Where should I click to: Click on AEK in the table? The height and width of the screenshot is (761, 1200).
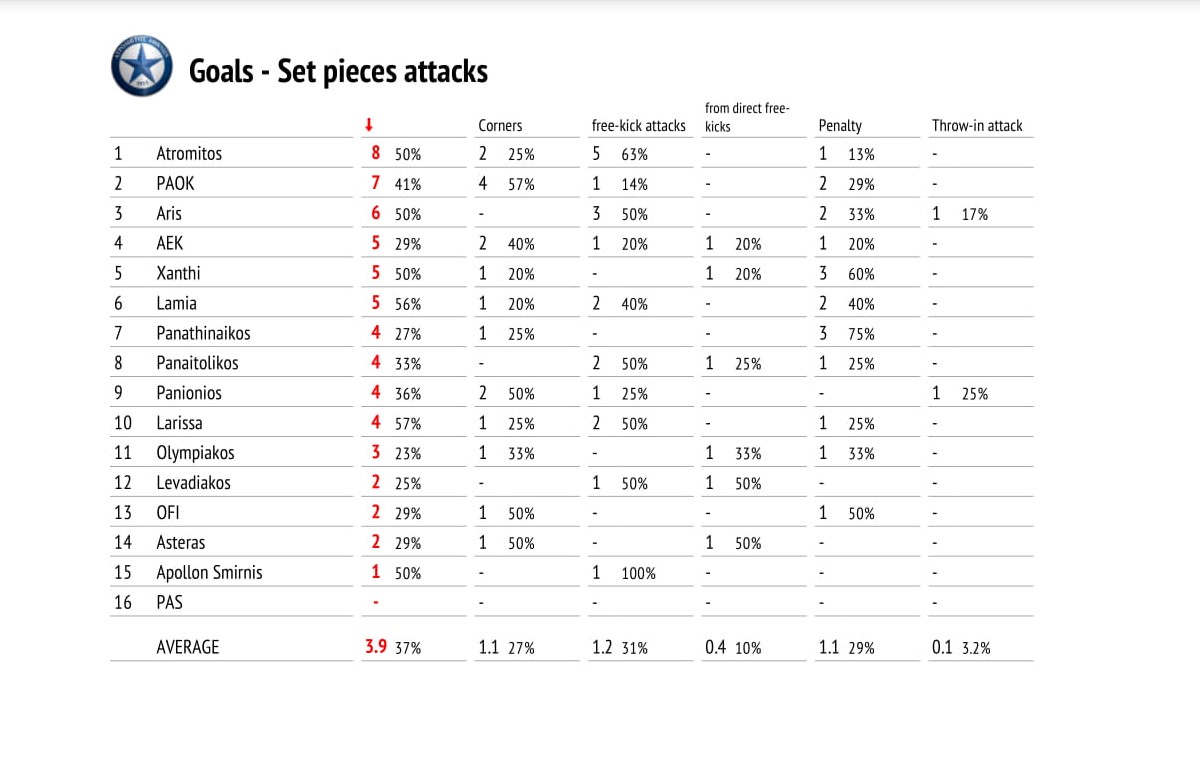(170, 244)
